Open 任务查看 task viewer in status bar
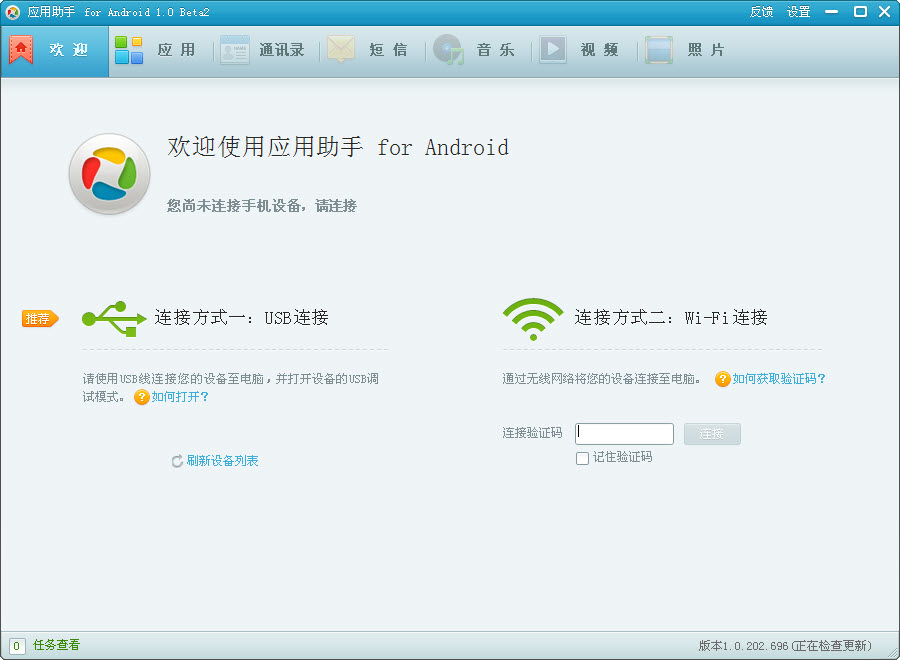This screenshot has height=660, width=900. click(56, 646)
